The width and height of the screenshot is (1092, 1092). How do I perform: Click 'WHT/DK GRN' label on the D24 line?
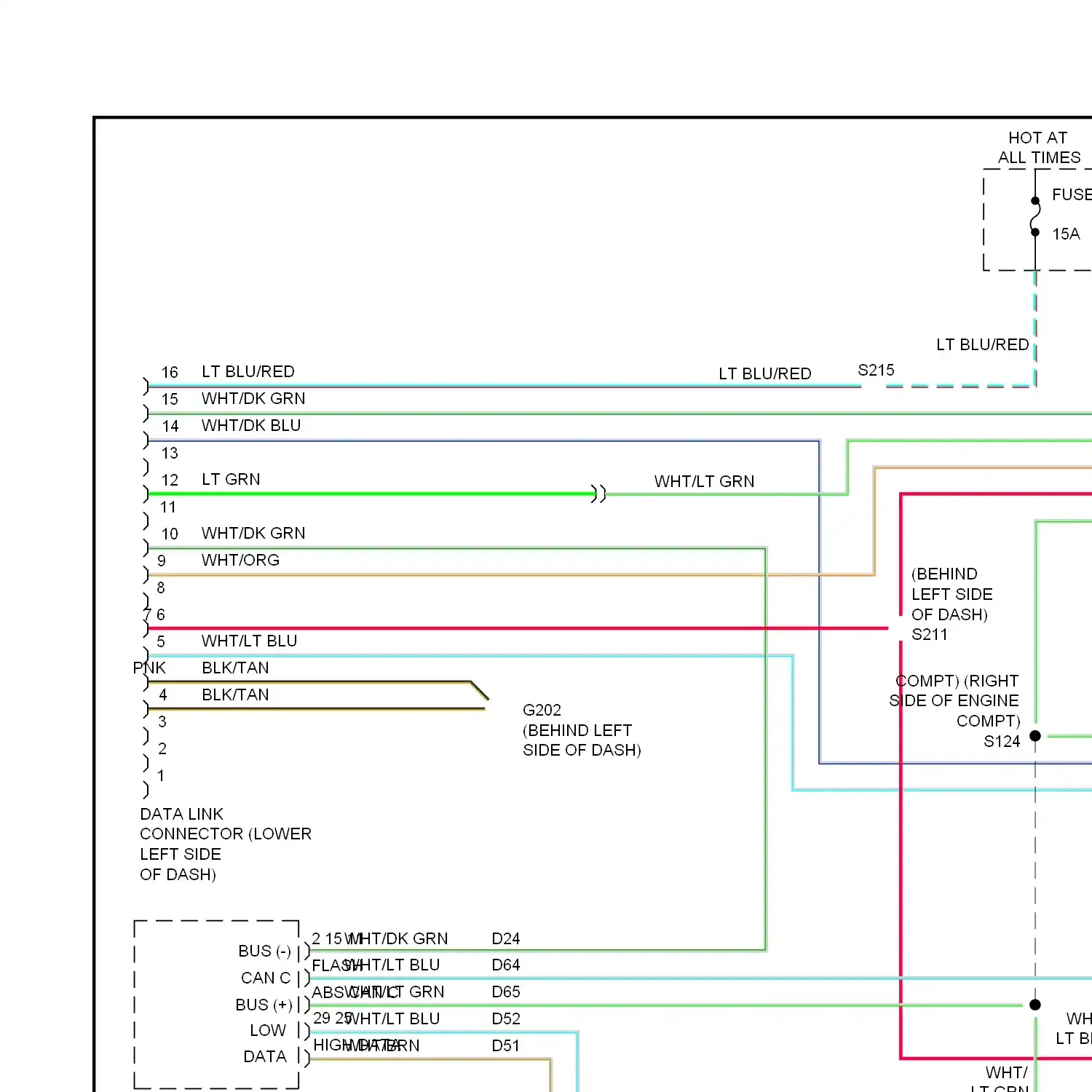(x=397, y=938)
